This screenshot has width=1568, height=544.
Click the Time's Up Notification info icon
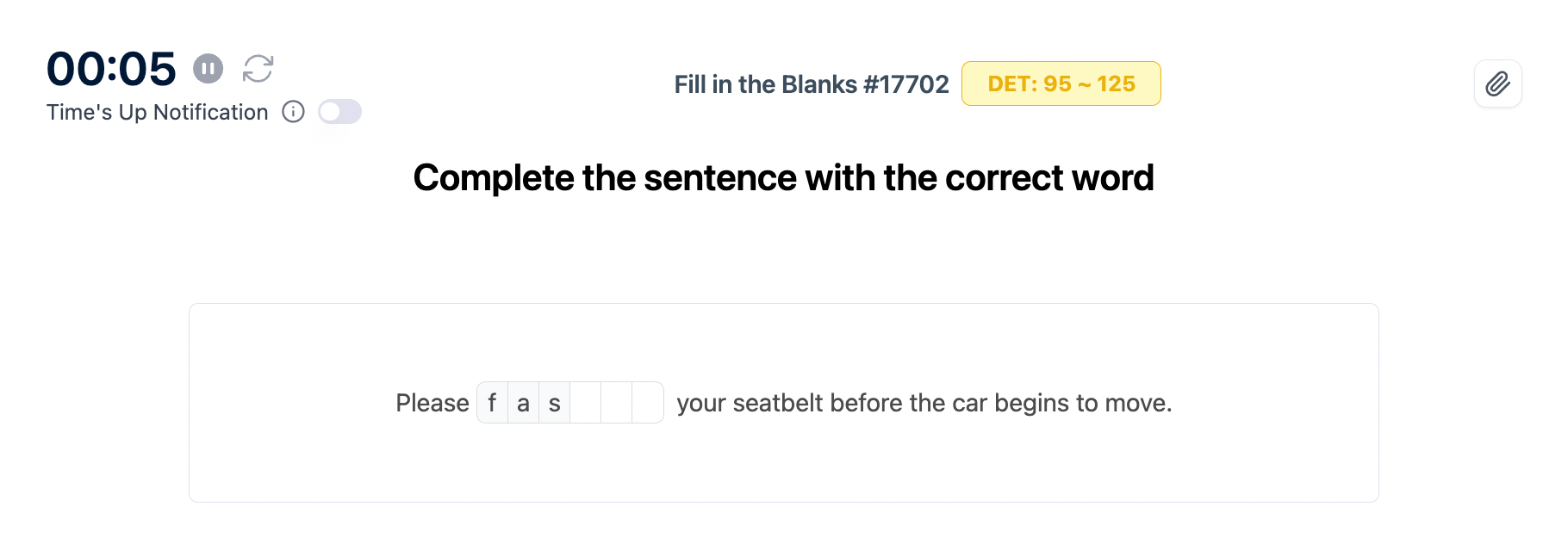click(293, 112)
